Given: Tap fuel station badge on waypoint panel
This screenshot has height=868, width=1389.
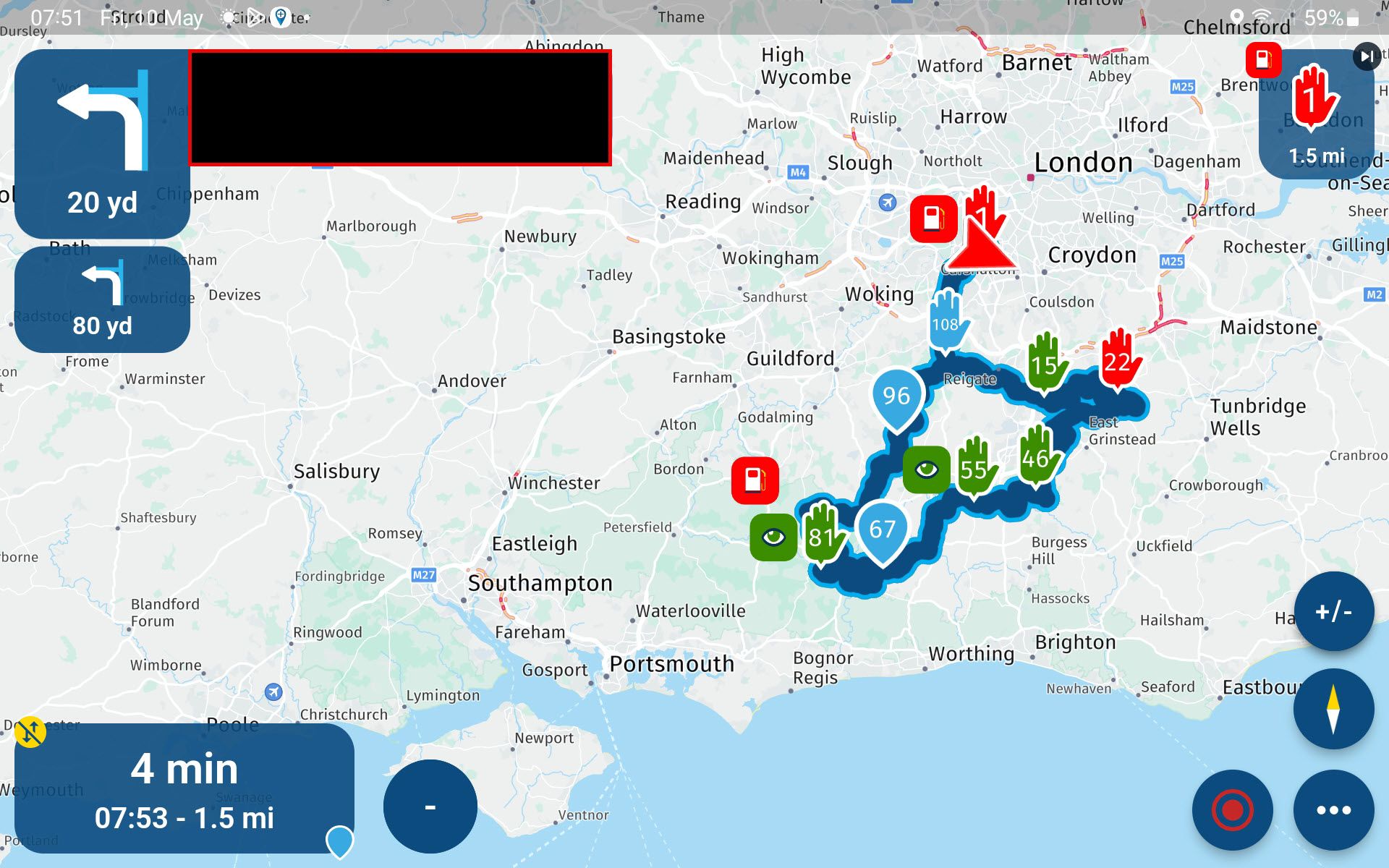Looking at the screenshot, I should (x=1263, y=59).
